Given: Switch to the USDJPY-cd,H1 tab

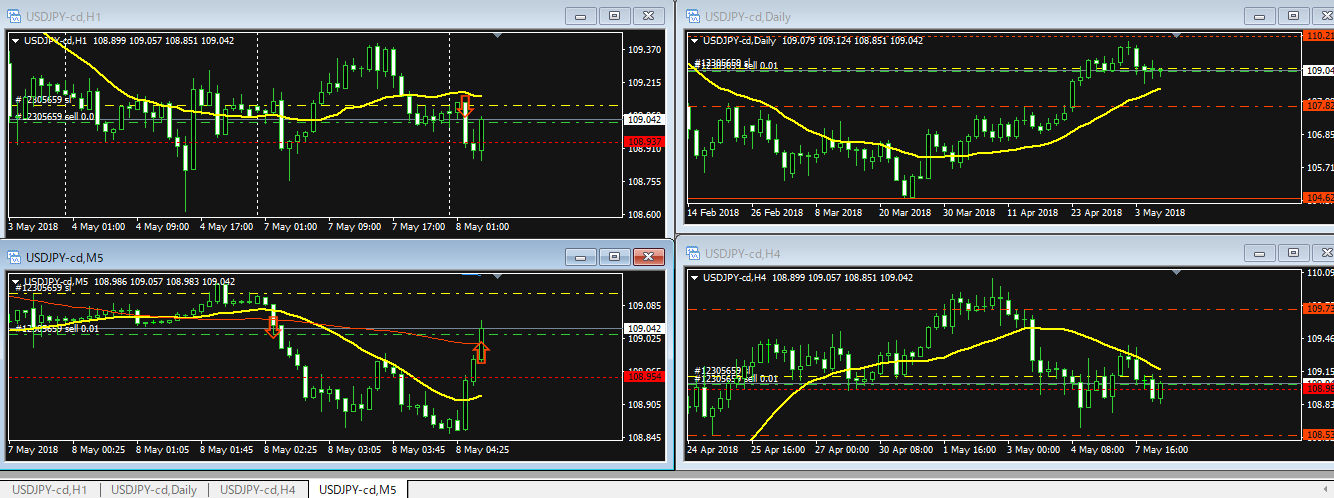Looking at the screenshot, I should (50, 489).
